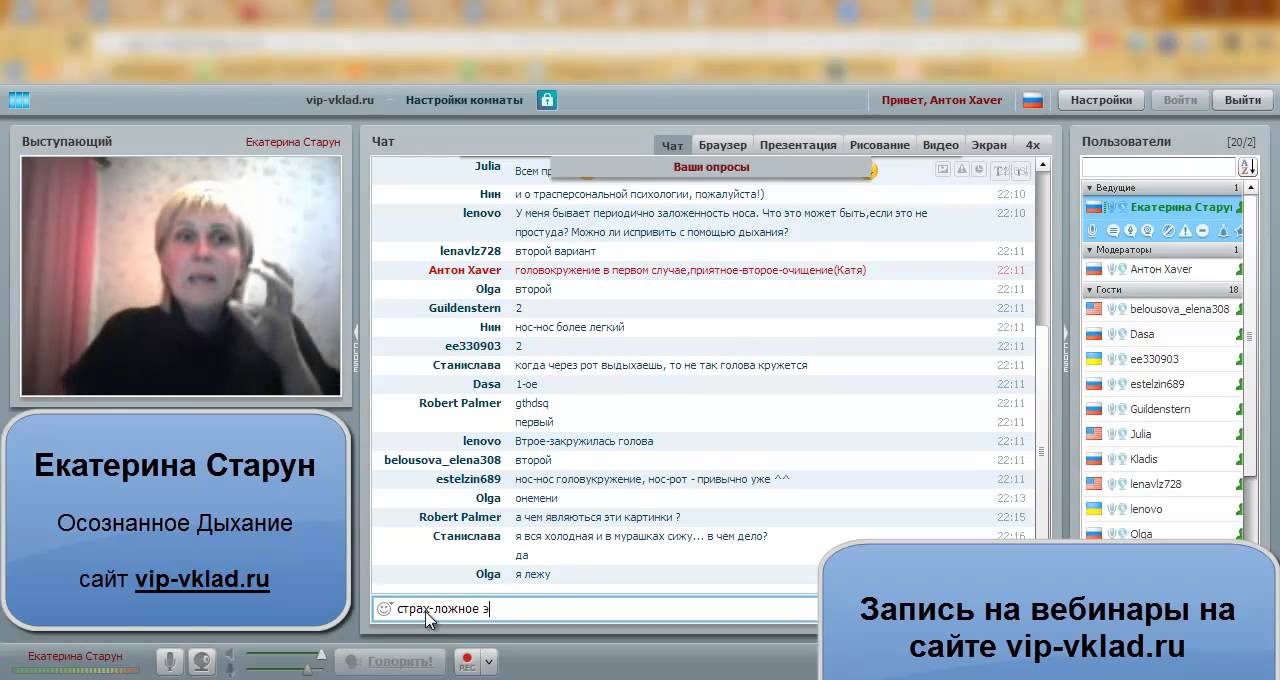Open Настройки комнаты room settings
The height and width of the screenshot is (680, 1280).
[464, 100]
